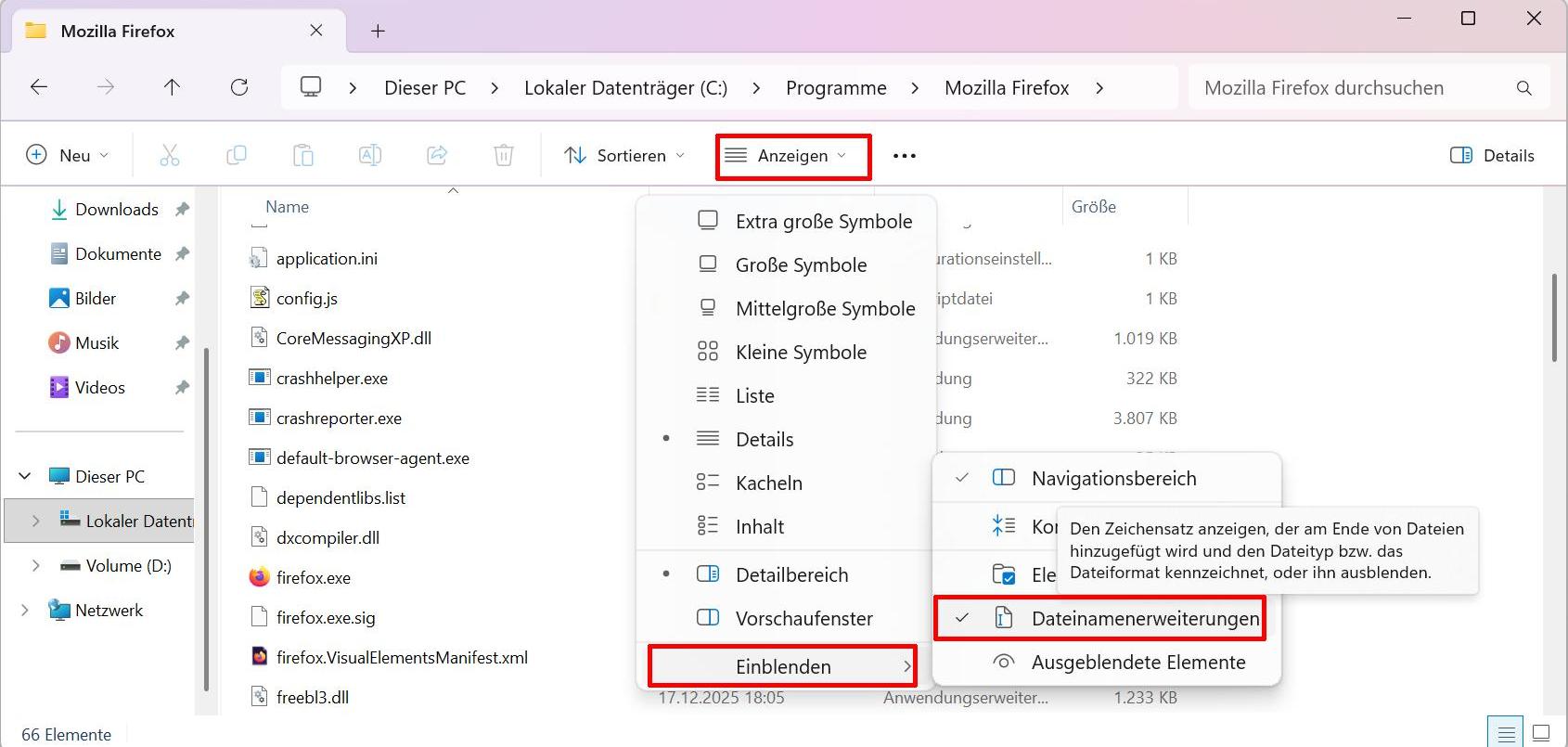Expand the Netzwerk tree node
Image resolution: width=1568 pixels, height=747 pixels.
tap(25, 611)
